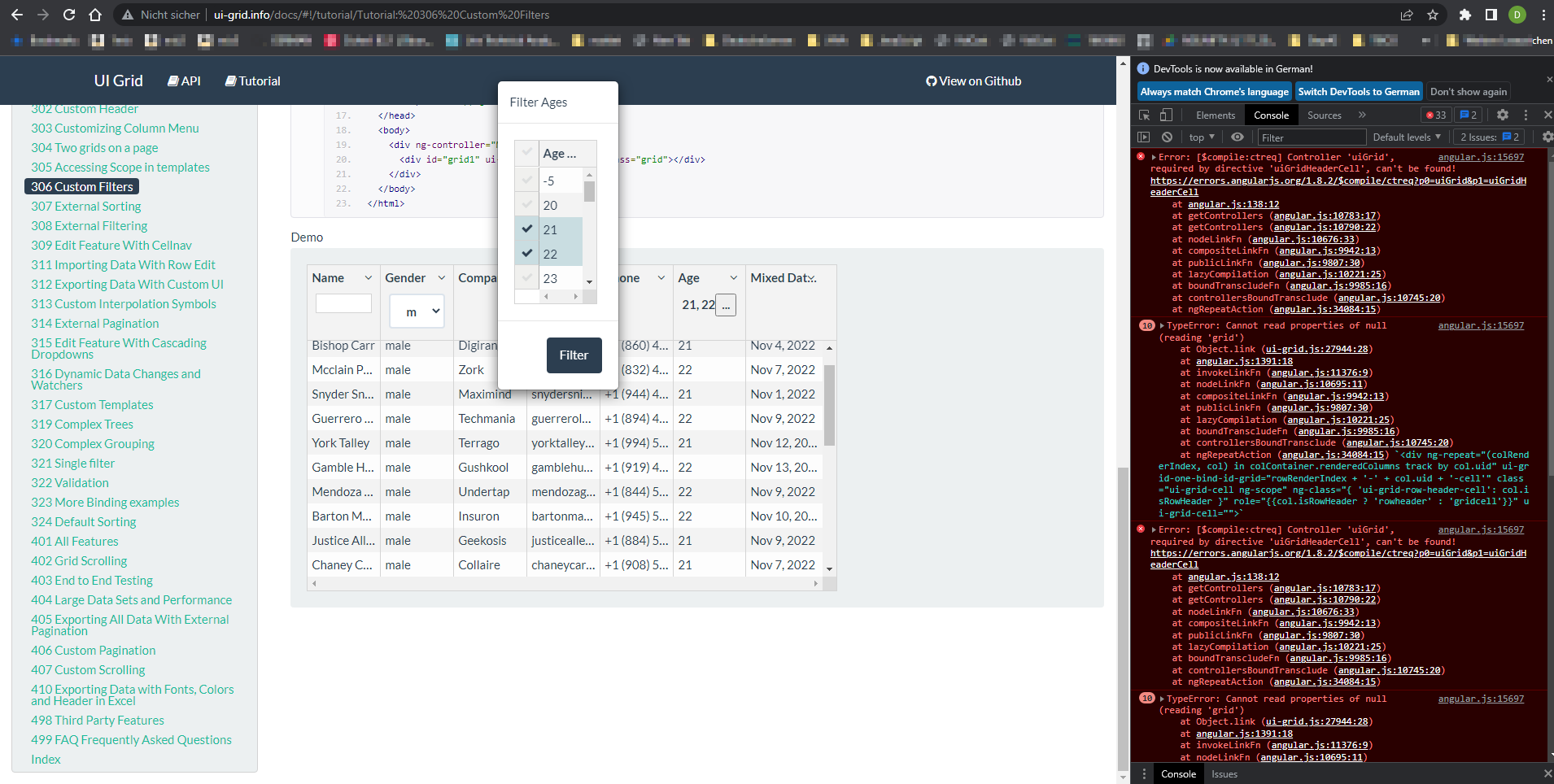Open tutorial 401 All Features
The height and width of the screenshot is (784, 1554).
pos(75,542)
